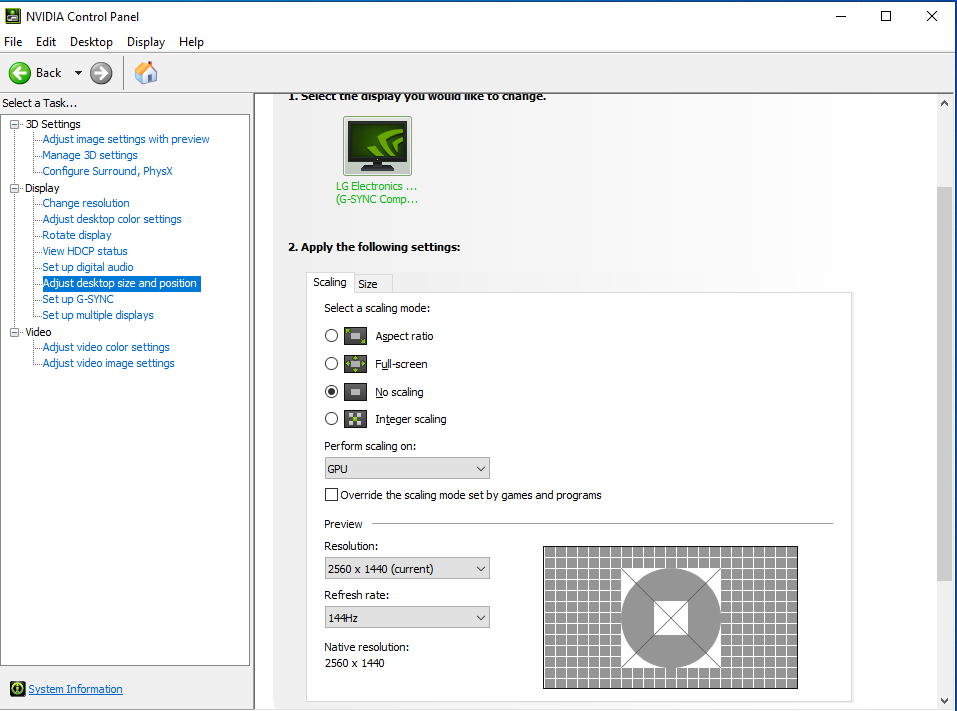Select the LG Electronics monitor icon
957x711 pixels.
(x=377, y=146)
